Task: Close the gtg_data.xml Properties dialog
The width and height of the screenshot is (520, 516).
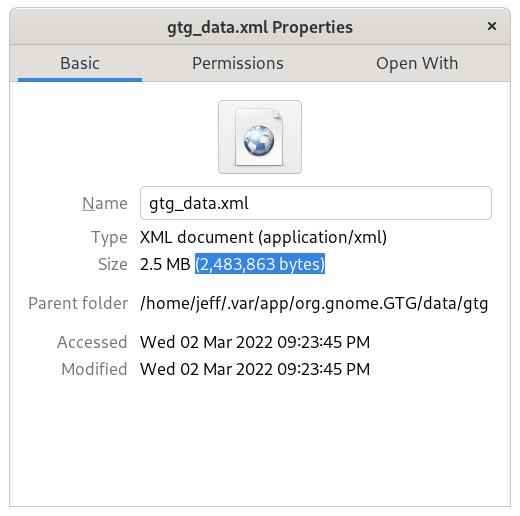Action: pyautogui.click(x=492, y=26)
